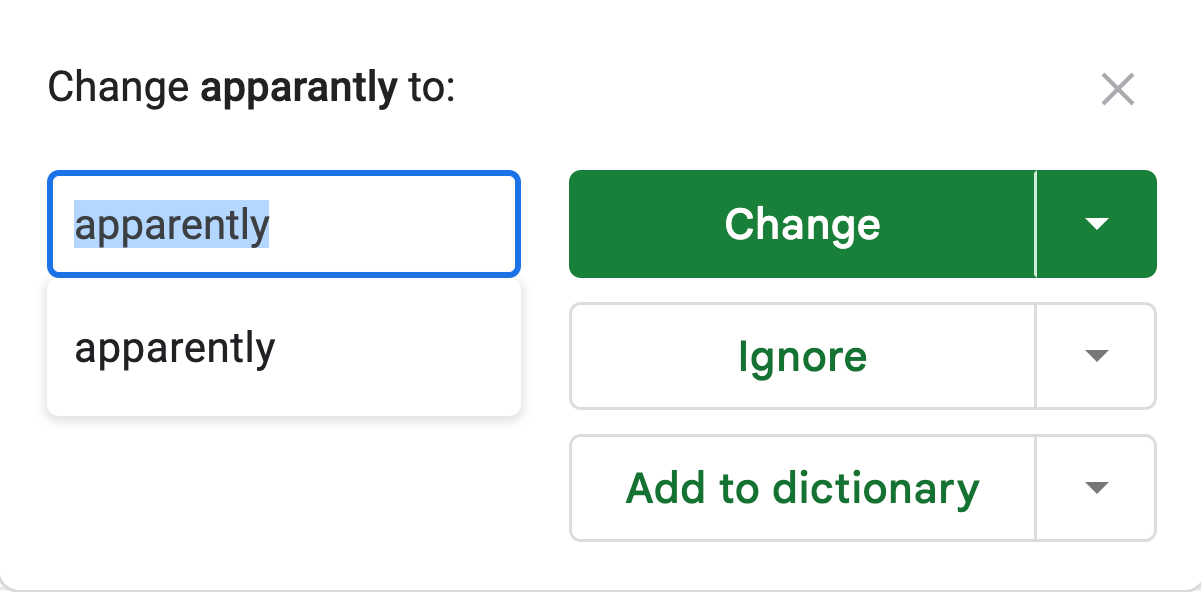Skip this misspelling using Ignore
The image size is (1201, 592).
802,356
